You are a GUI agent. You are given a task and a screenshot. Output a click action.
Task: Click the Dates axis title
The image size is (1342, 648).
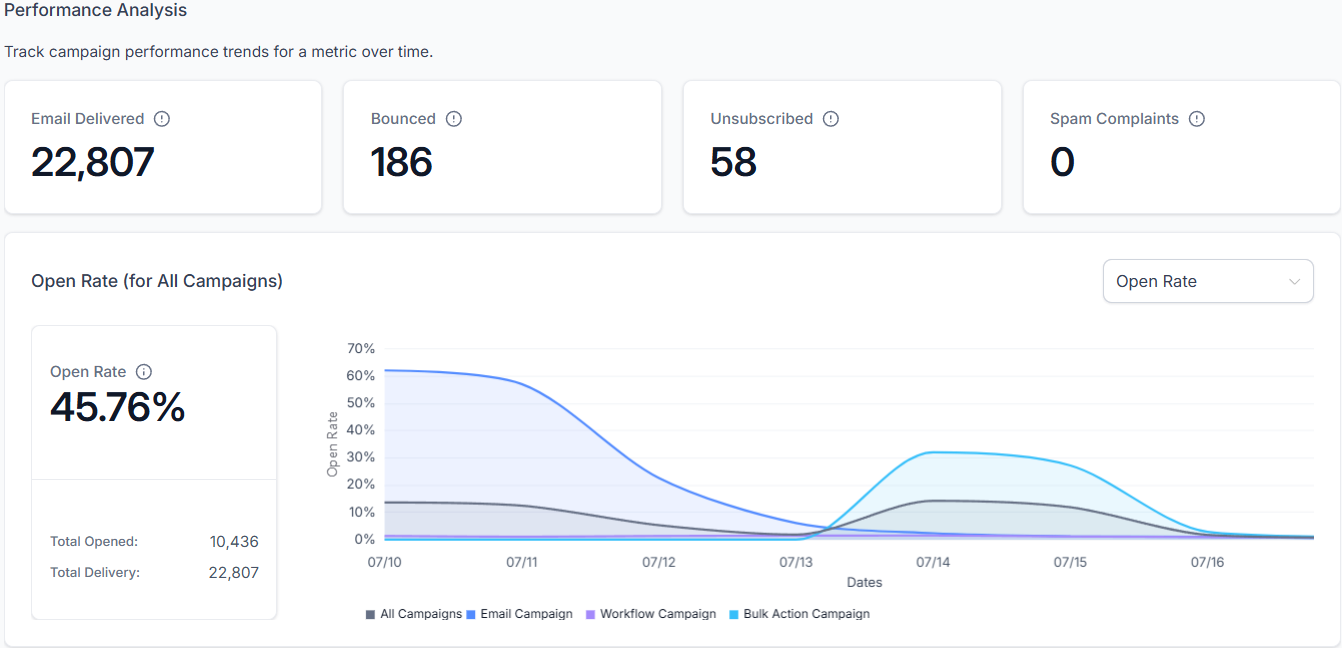coord(864,582)
